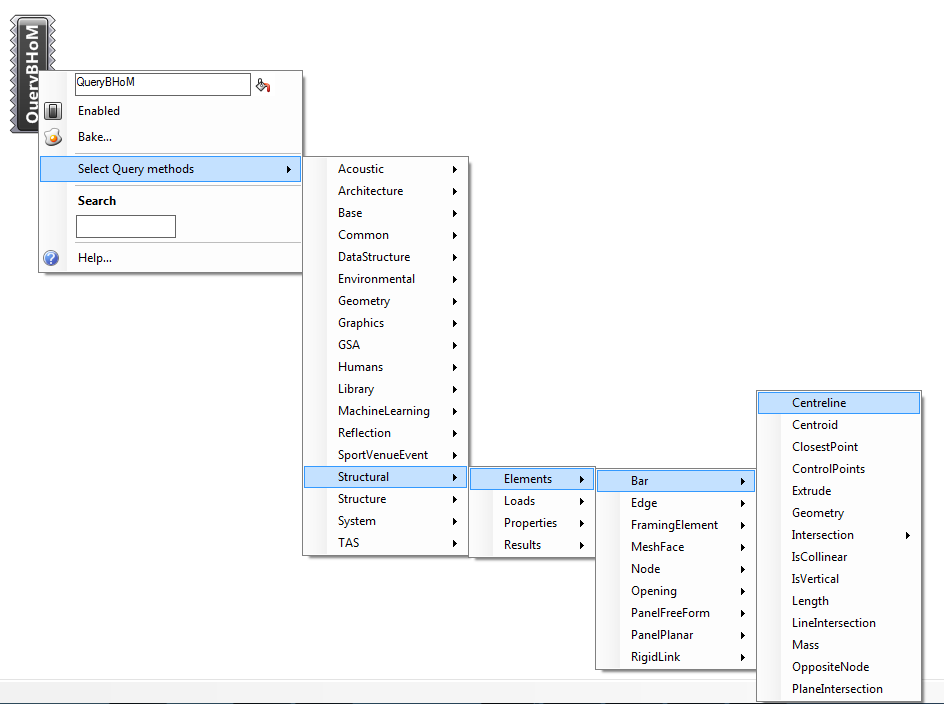Click the Bake egg icon
944x704 pixels.
(54, 137)
